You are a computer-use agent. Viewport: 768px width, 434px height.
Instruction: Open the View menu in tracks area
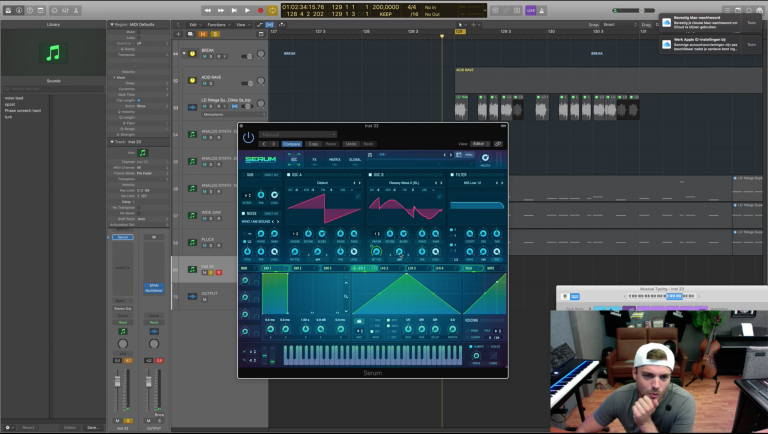[x=242, y=24]
